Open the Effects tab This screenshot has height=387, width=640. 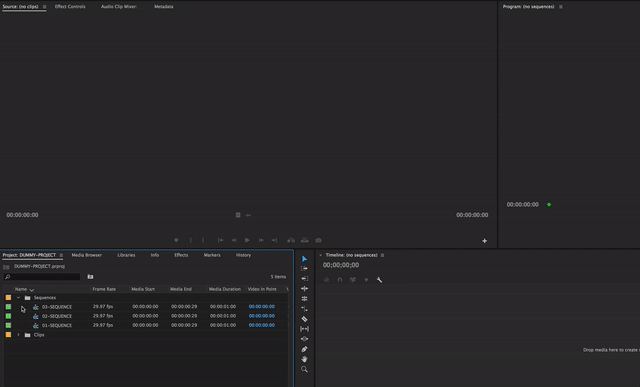181,255
